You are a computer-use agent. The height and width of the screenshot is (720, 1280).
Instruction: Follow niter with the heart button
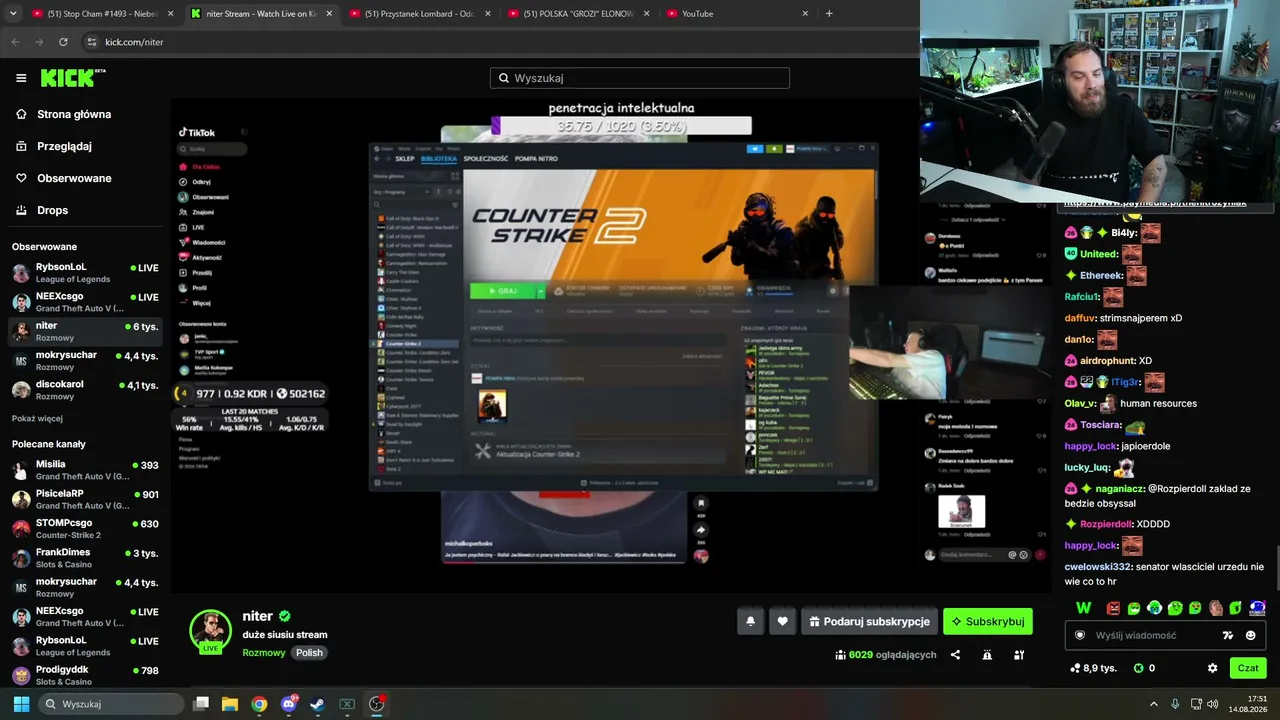click(782, 621)
